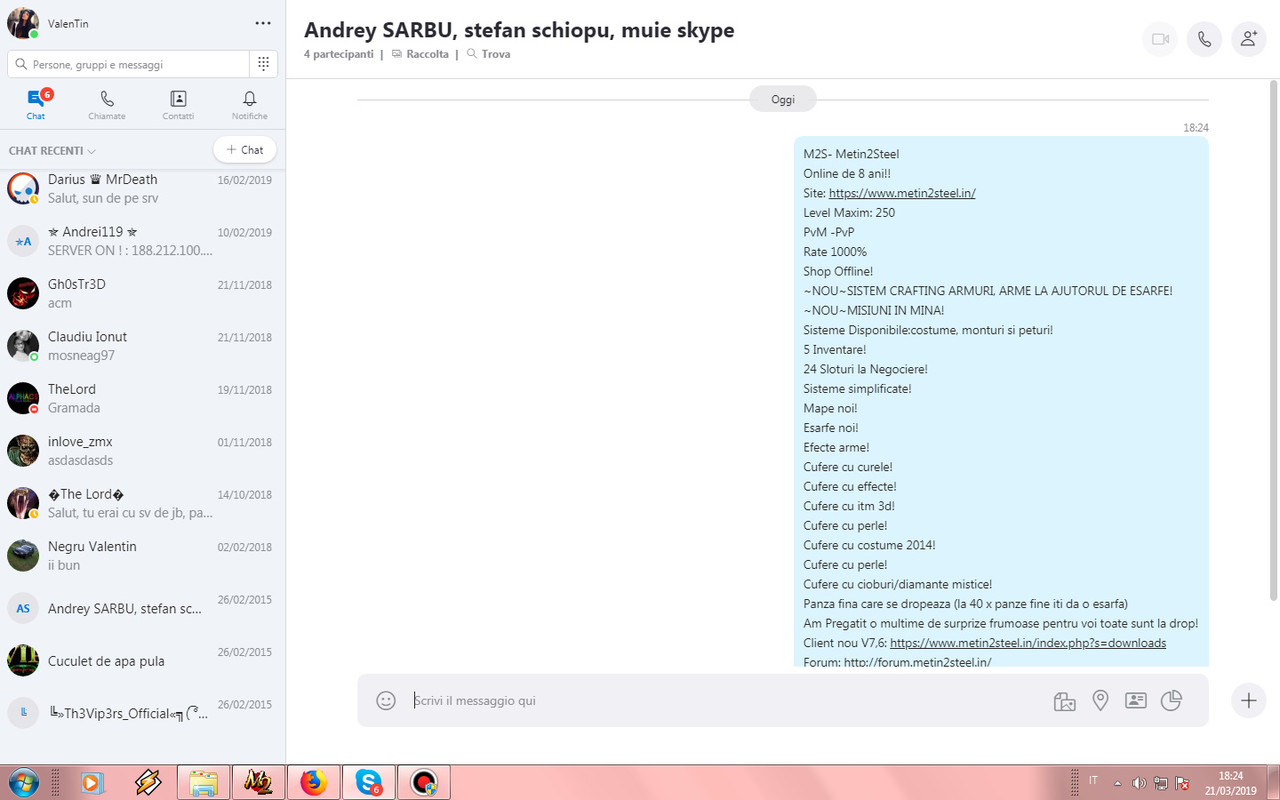Attach files or media to the message
Screen dimensions: 1280x800
pyautogui.click(x=1064, y=701)
